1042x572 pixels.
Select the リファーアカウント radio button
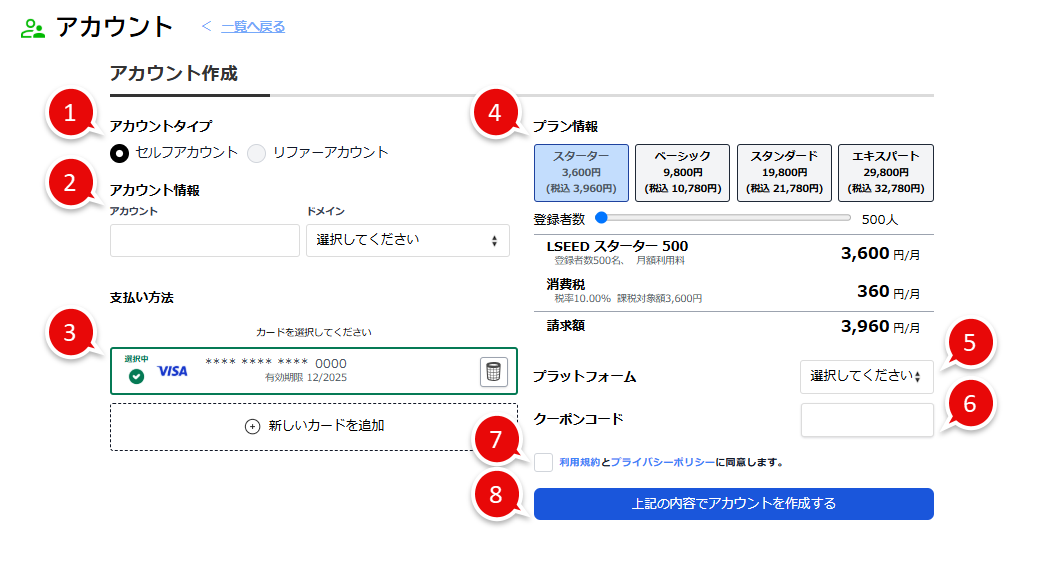[x=257, y=153]
